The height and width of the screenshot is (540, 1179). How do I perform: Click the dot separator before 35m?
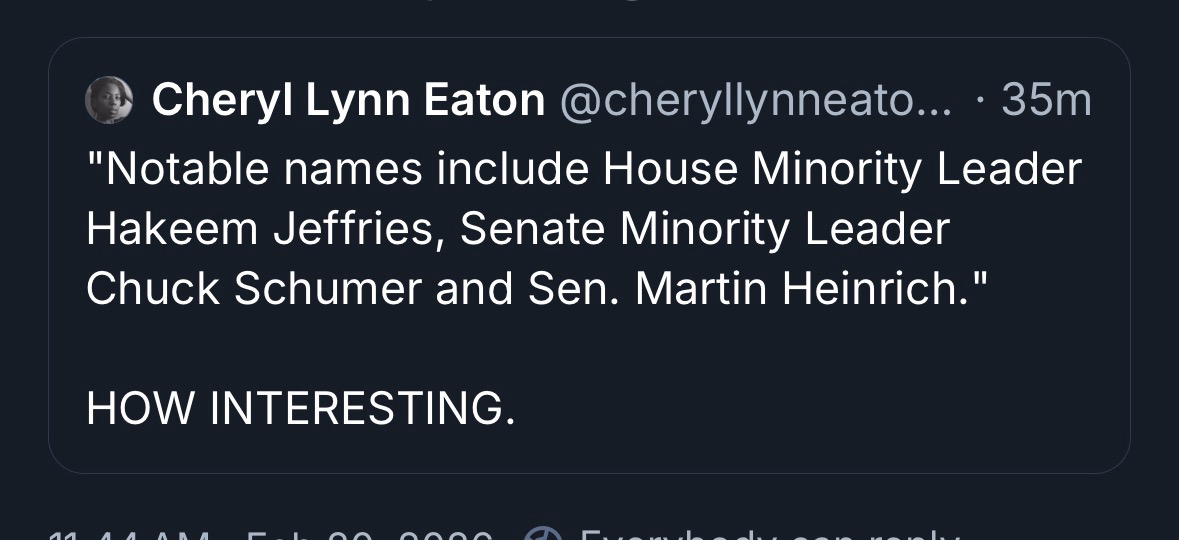[x=981, y=100]
